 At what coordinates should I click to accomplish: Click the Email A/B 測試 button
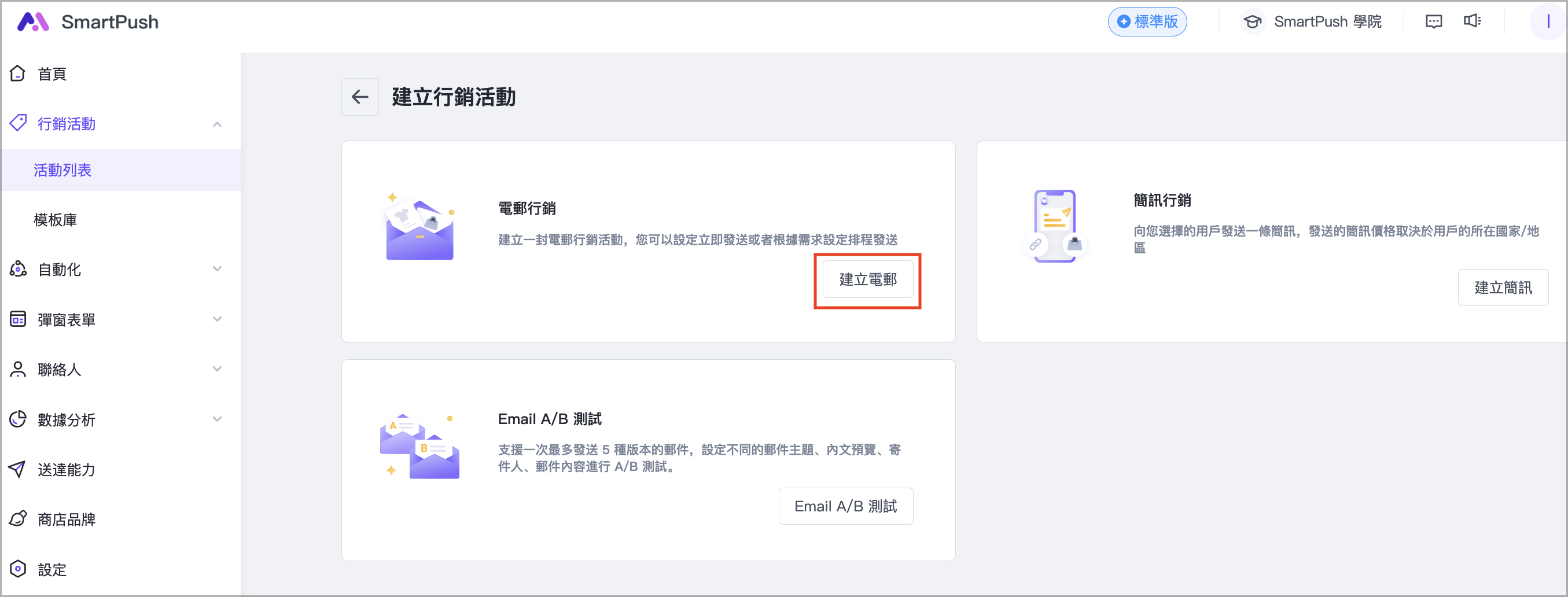845,506
